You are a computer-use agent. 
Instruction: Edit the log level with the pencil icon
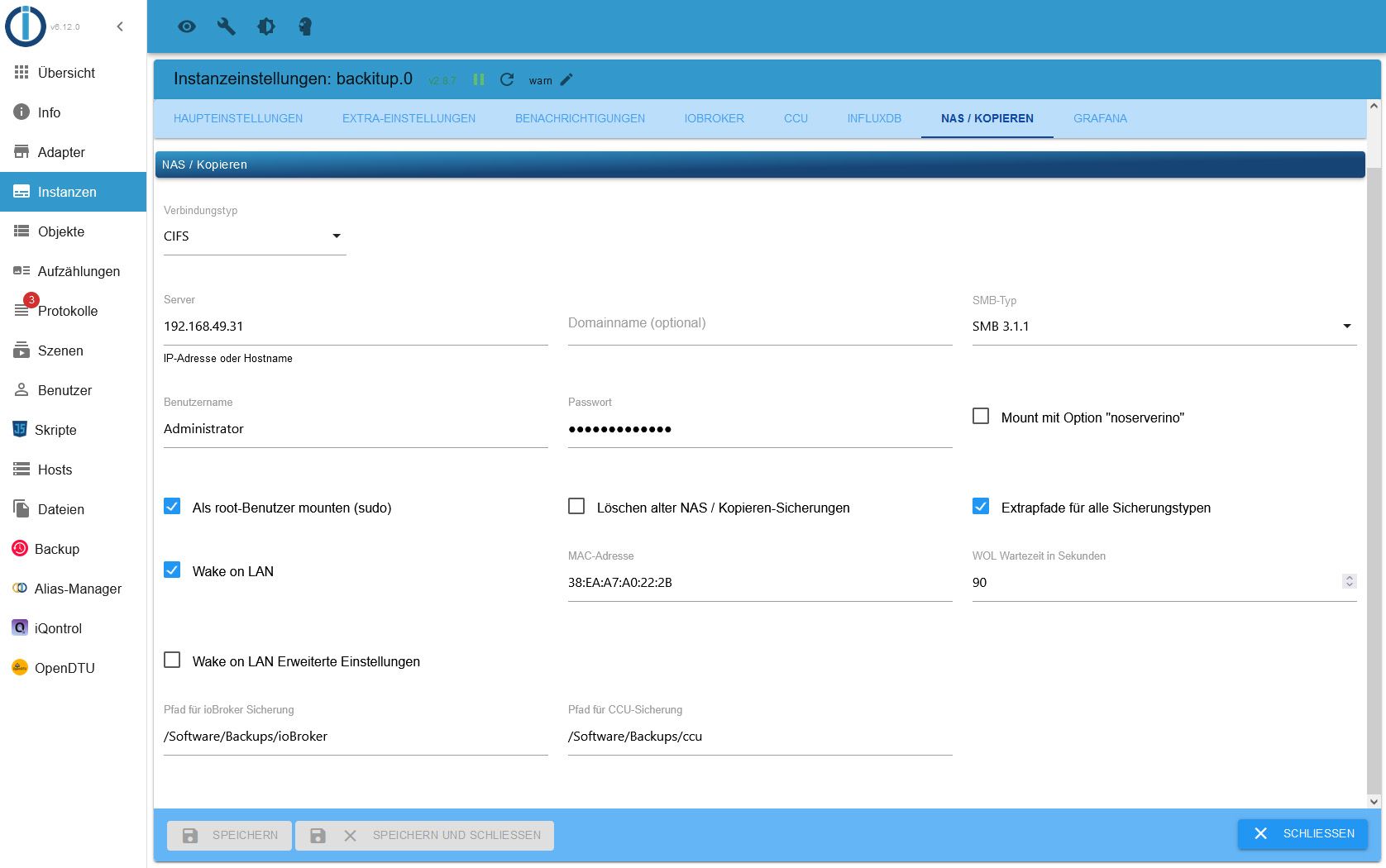(566, 79)
